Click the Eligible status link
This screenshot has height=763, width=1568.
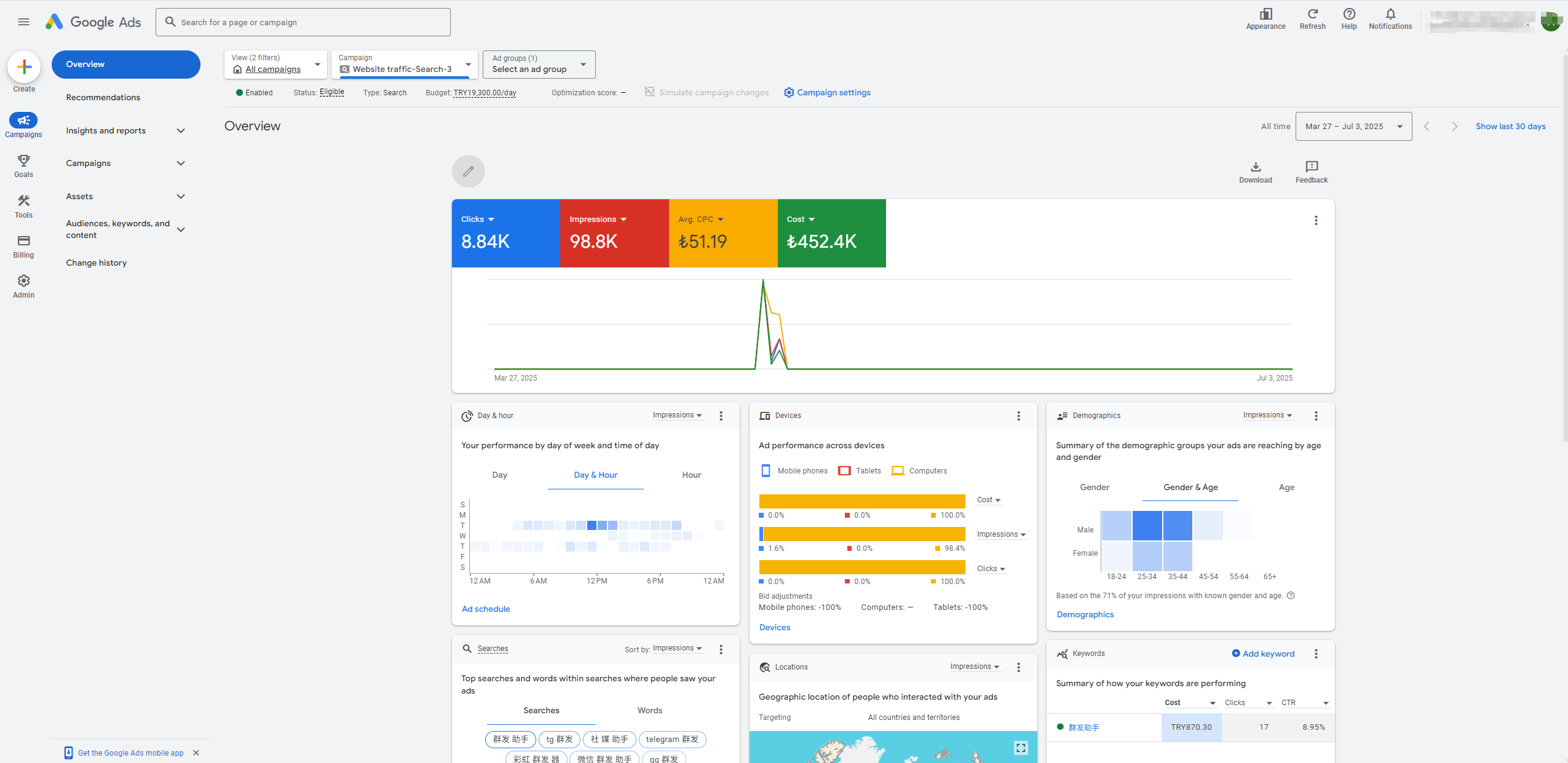coord(332,92)
